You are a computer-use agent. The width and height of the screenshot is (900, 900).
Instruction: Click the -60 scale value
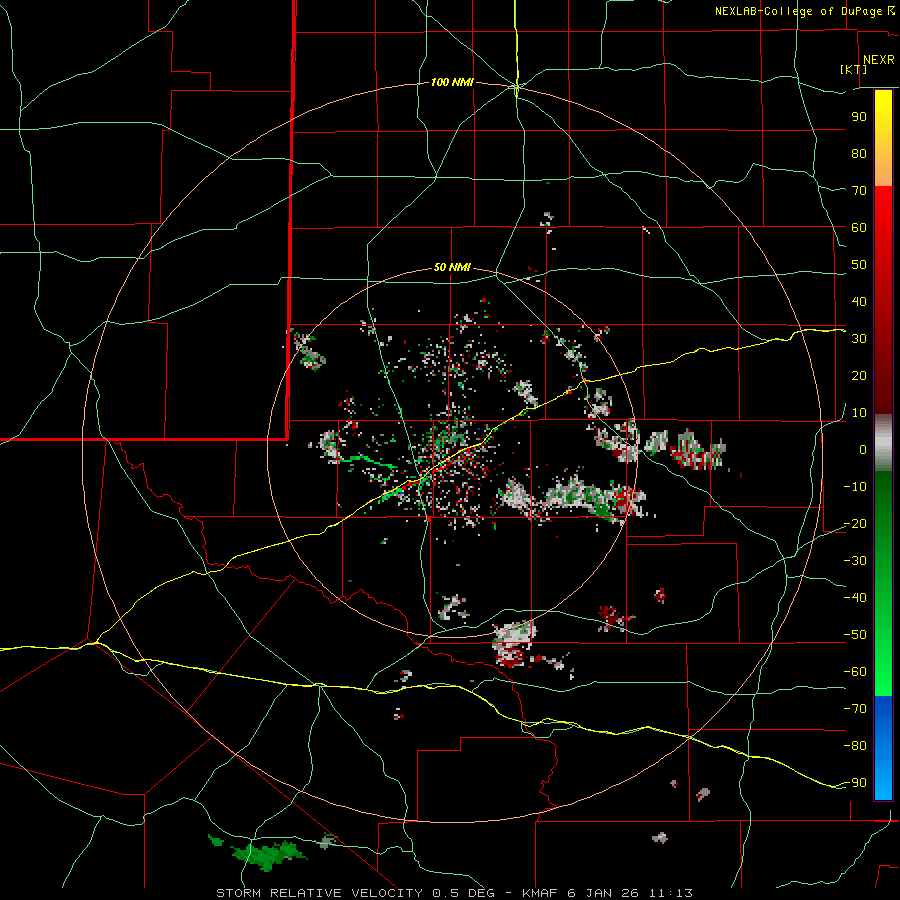pos(855,672)
